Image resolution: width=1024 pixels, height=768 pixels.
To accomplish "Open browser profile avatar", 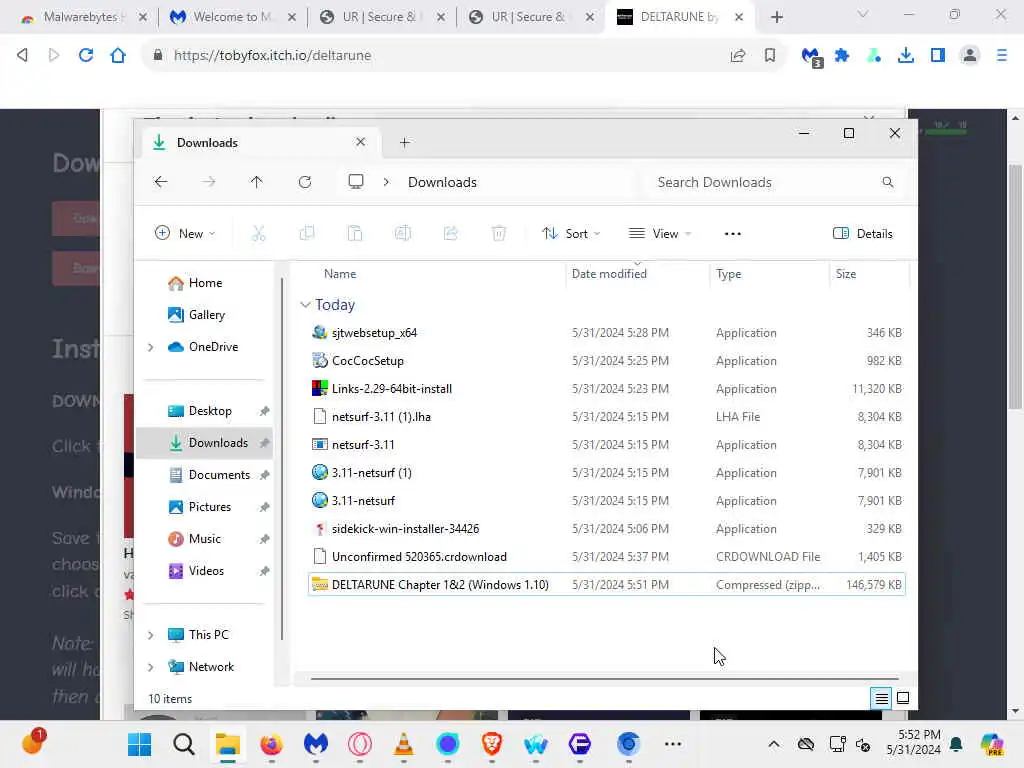I will [x=970, y=56].
